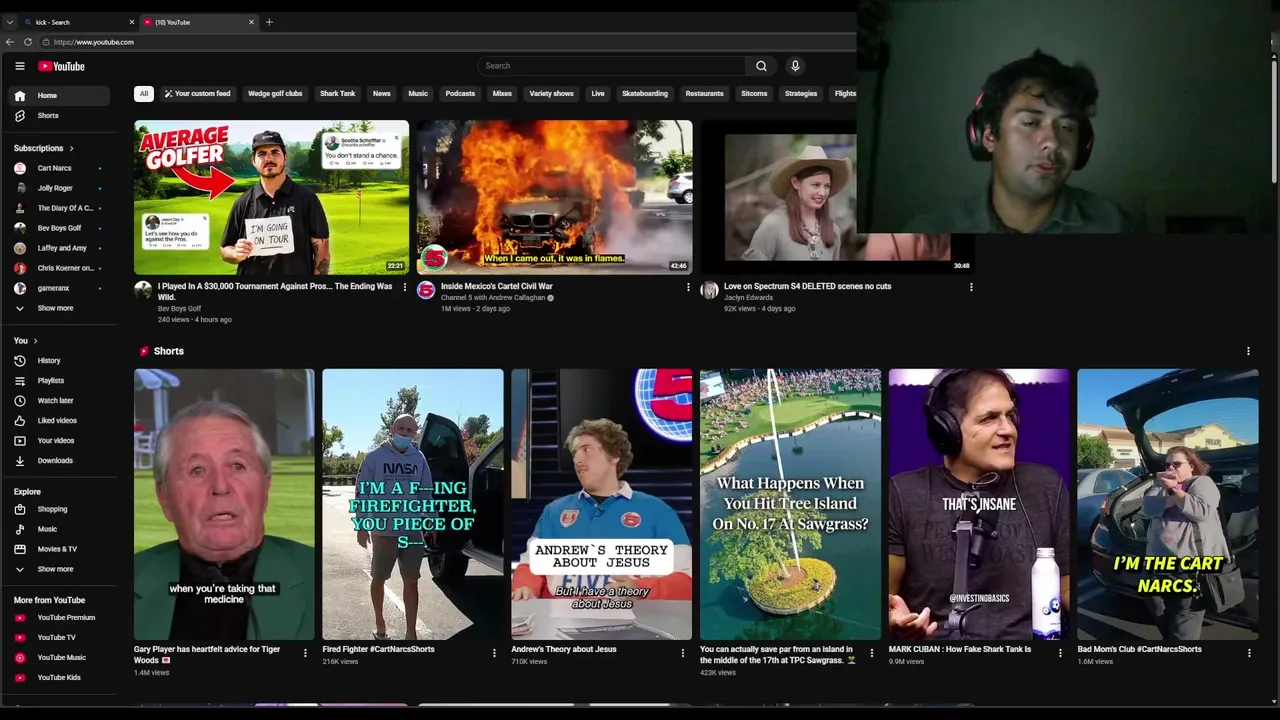Click the search magnifier button

(x=761, y=66)
